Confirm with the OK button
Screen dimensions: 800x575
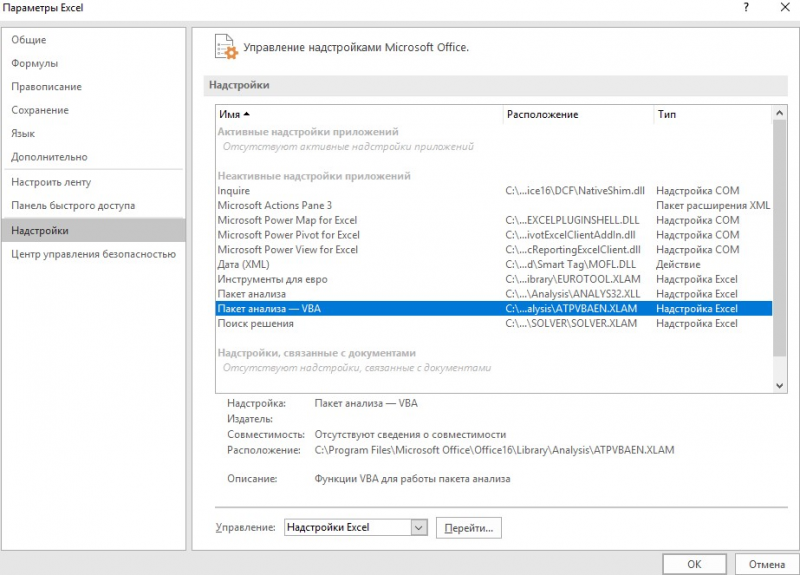click(x=694, y=564)
